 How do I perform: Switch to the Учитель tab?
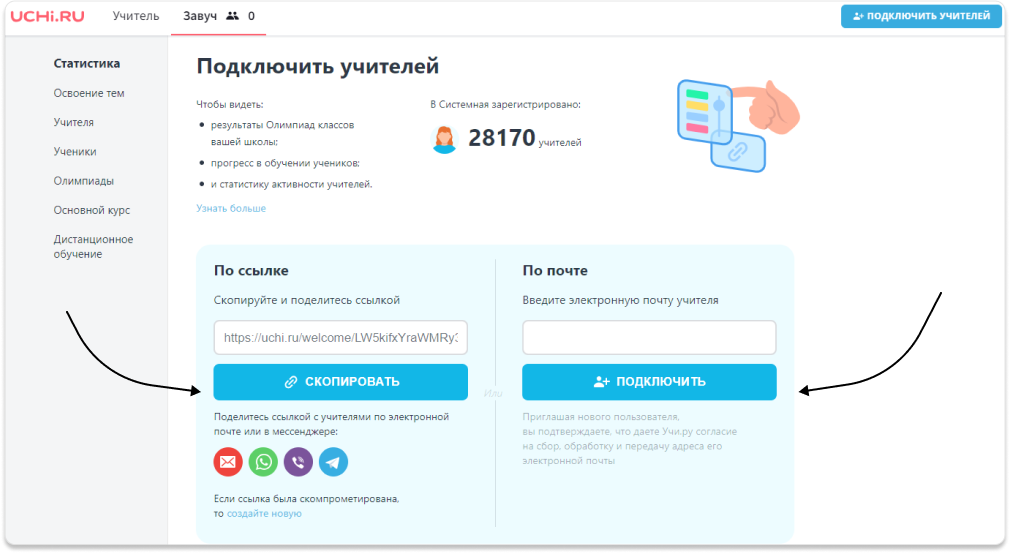click(x=136, y=16)
